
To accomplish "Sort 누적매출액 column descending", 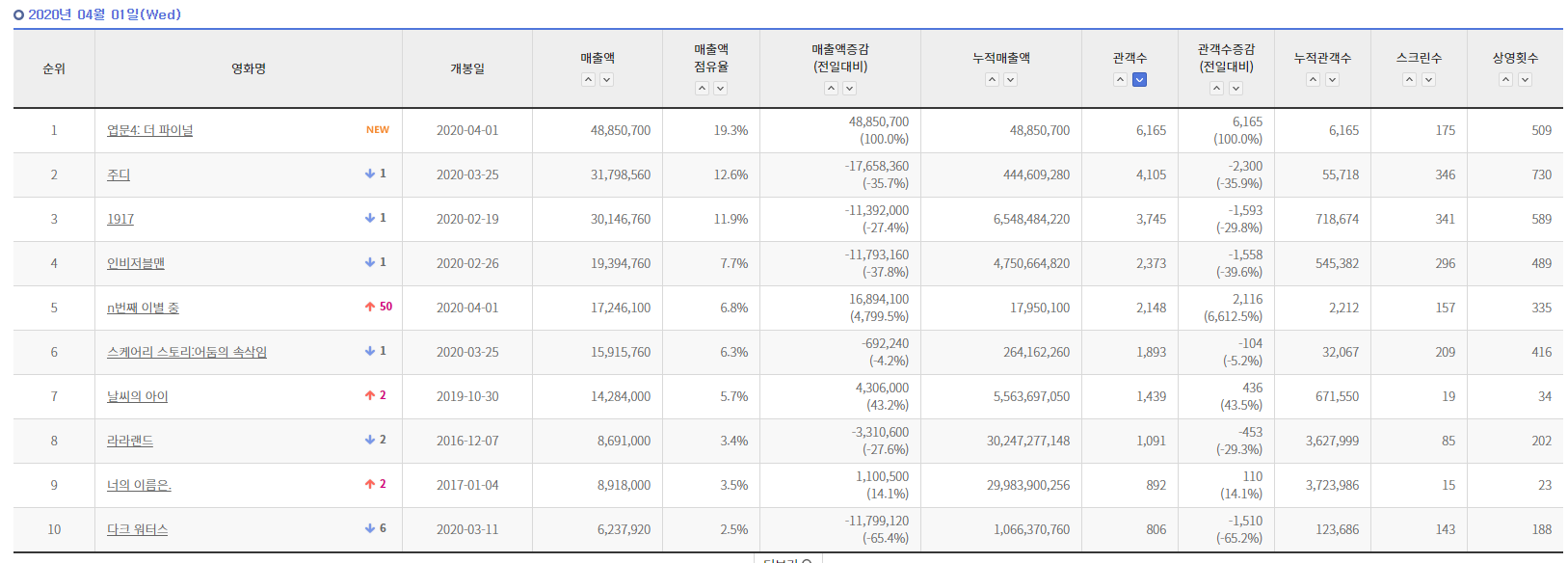I will tap(1011, 80).
